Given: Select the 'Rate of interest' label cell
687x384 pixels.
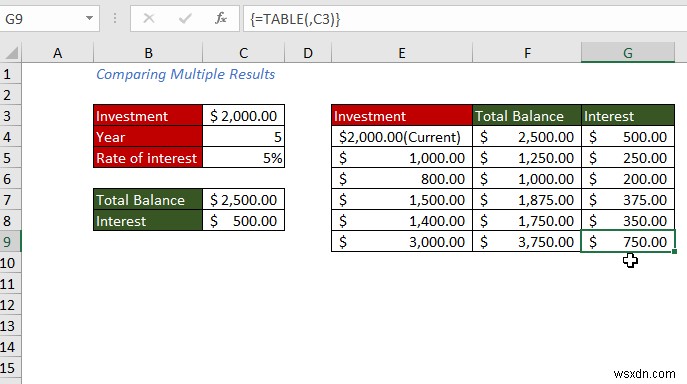Looking at the screenshot, I should tap(148, 158).
